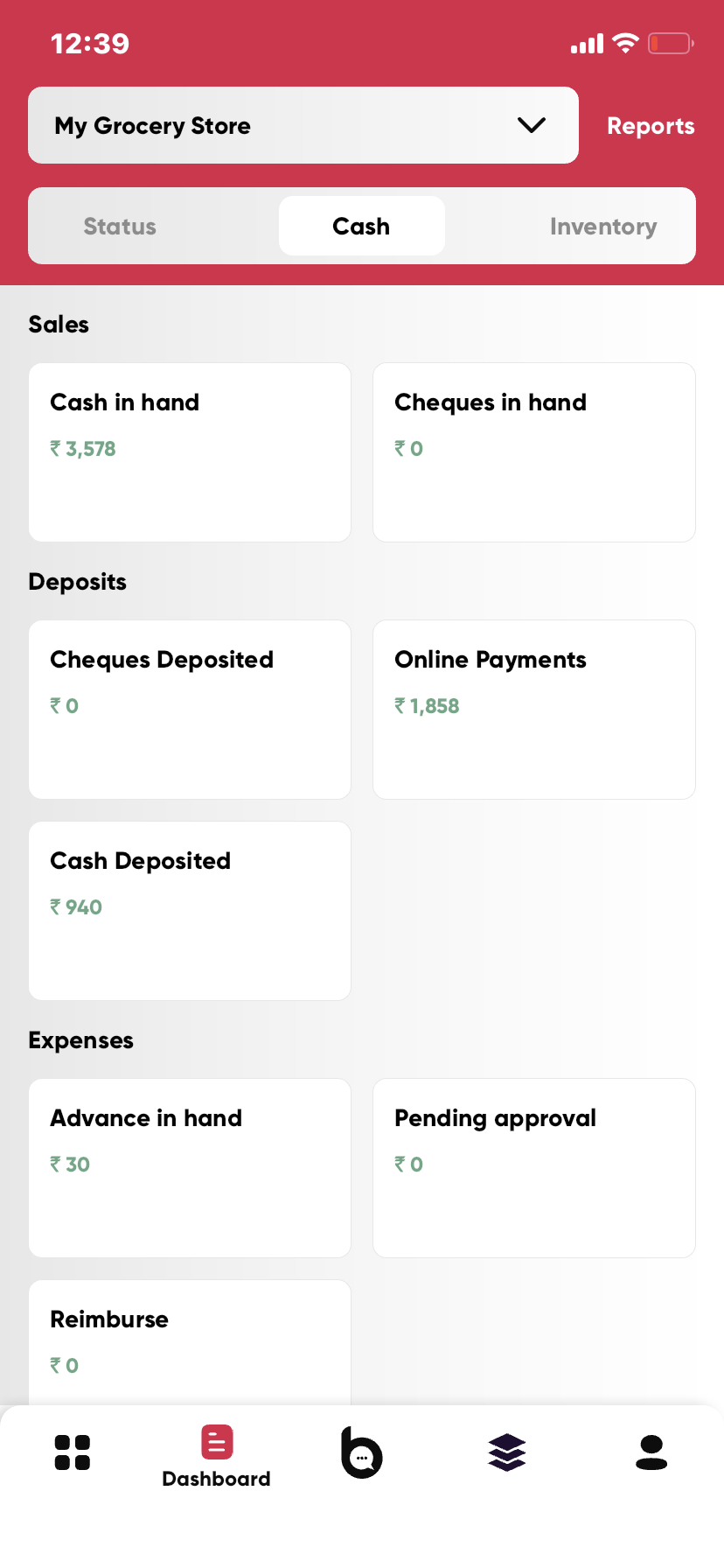Switch to the Status tab
This screenshot has width=724, height=1568.
120,227
